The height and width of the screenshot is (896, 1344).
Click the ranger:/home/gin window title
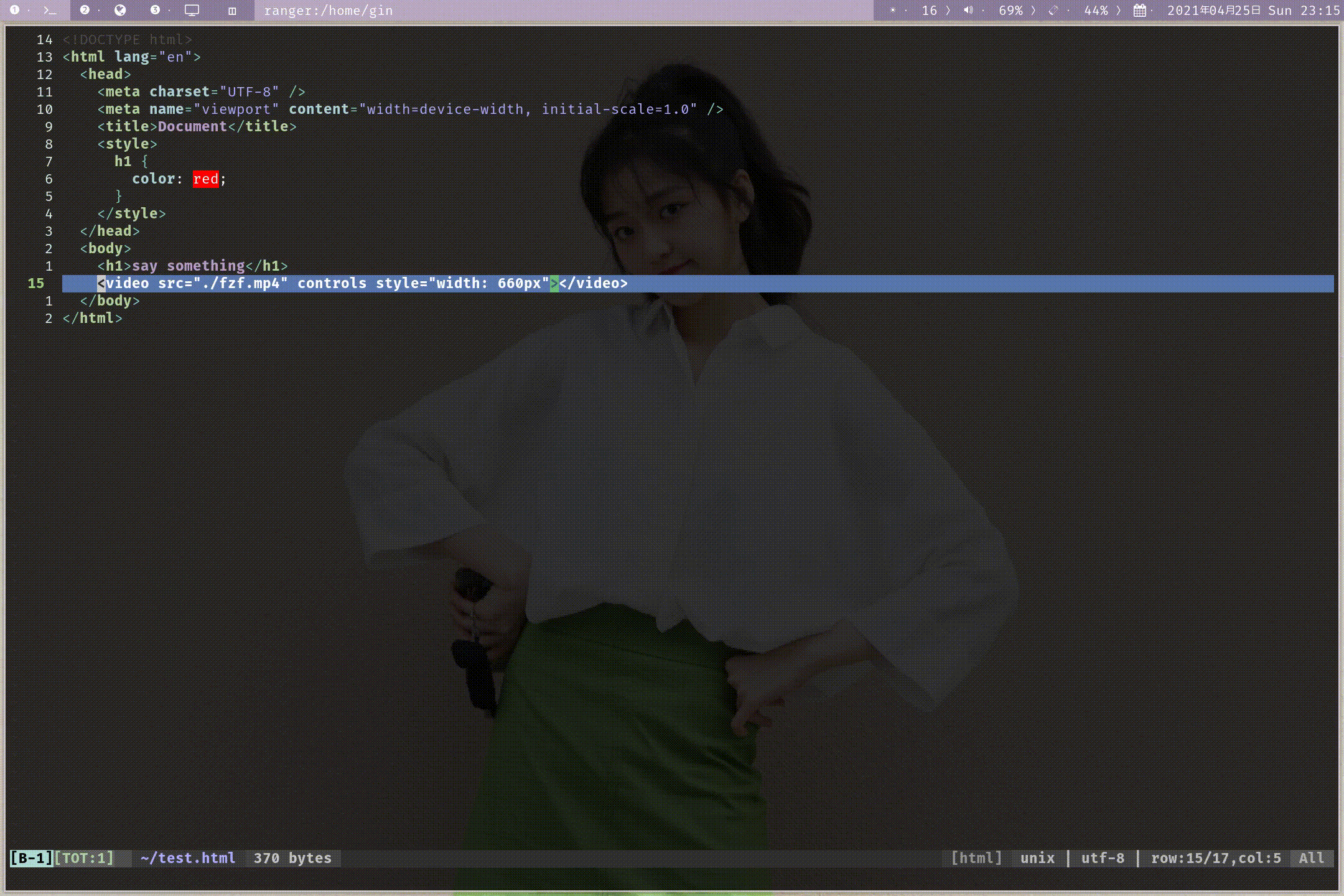[x=328, y=11]
